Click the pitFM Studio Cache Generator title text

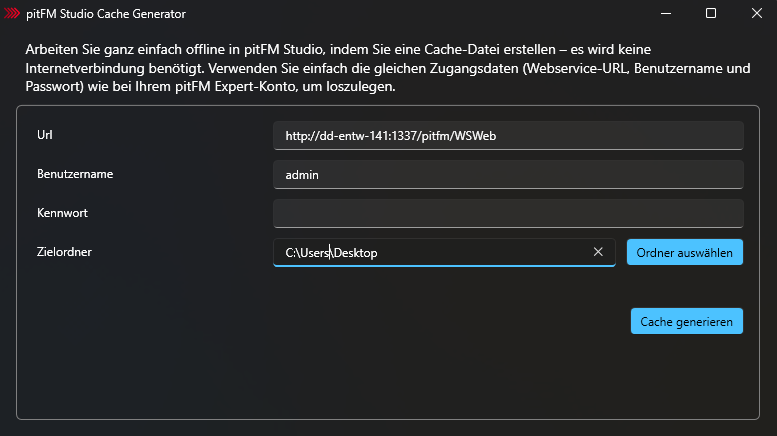[x=106, y=14]
